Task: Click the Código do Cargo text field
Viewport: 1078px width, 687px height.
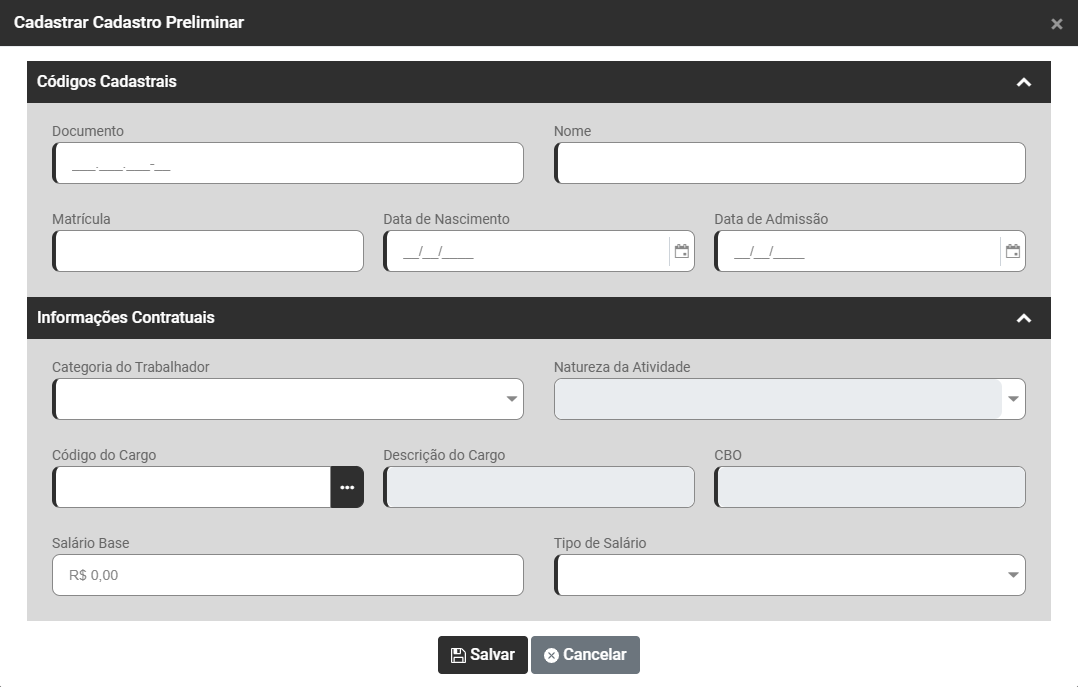Action: [192, 487]
